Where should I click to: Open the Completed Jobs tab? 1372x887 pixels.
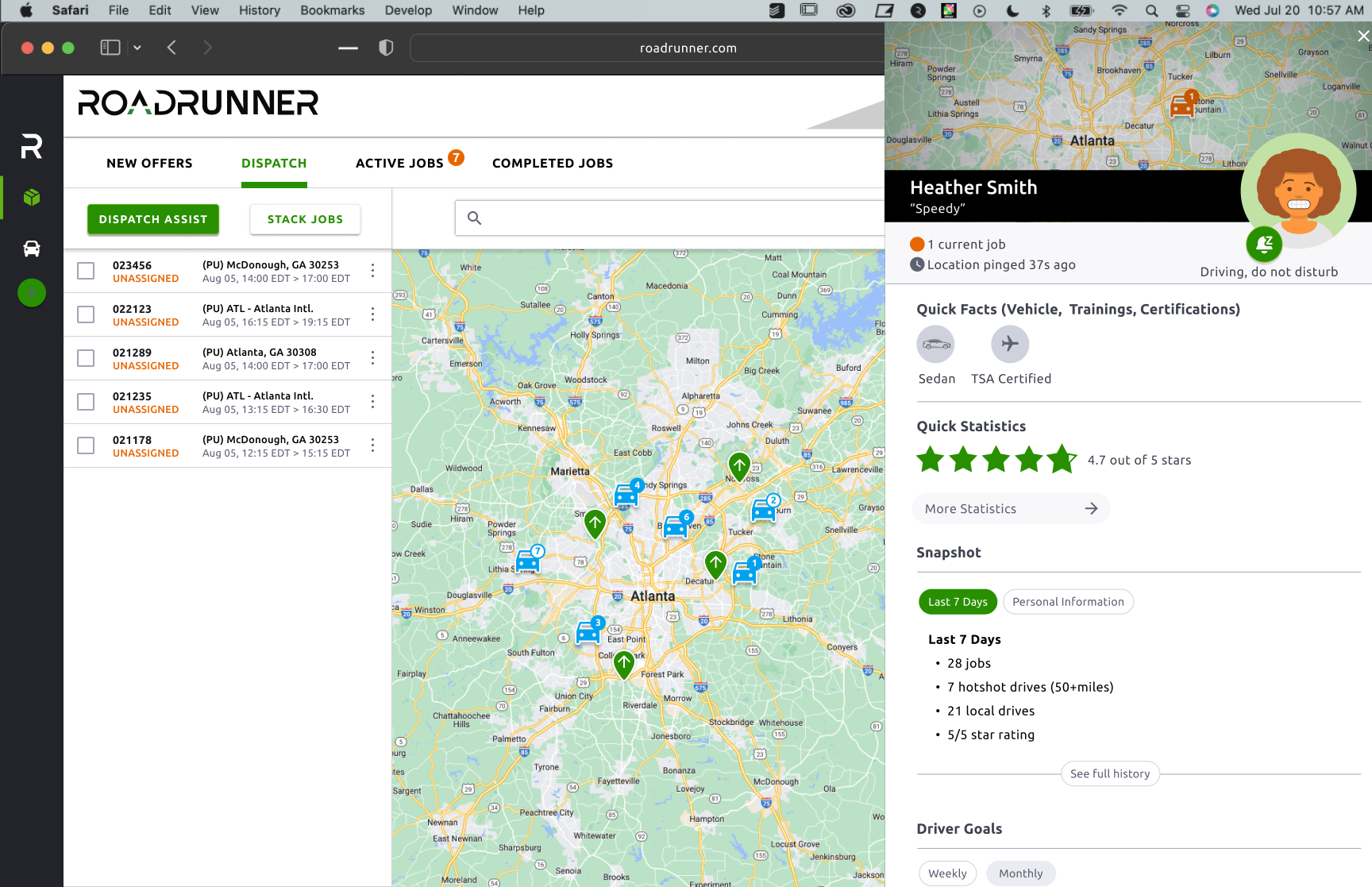point(553,163)
